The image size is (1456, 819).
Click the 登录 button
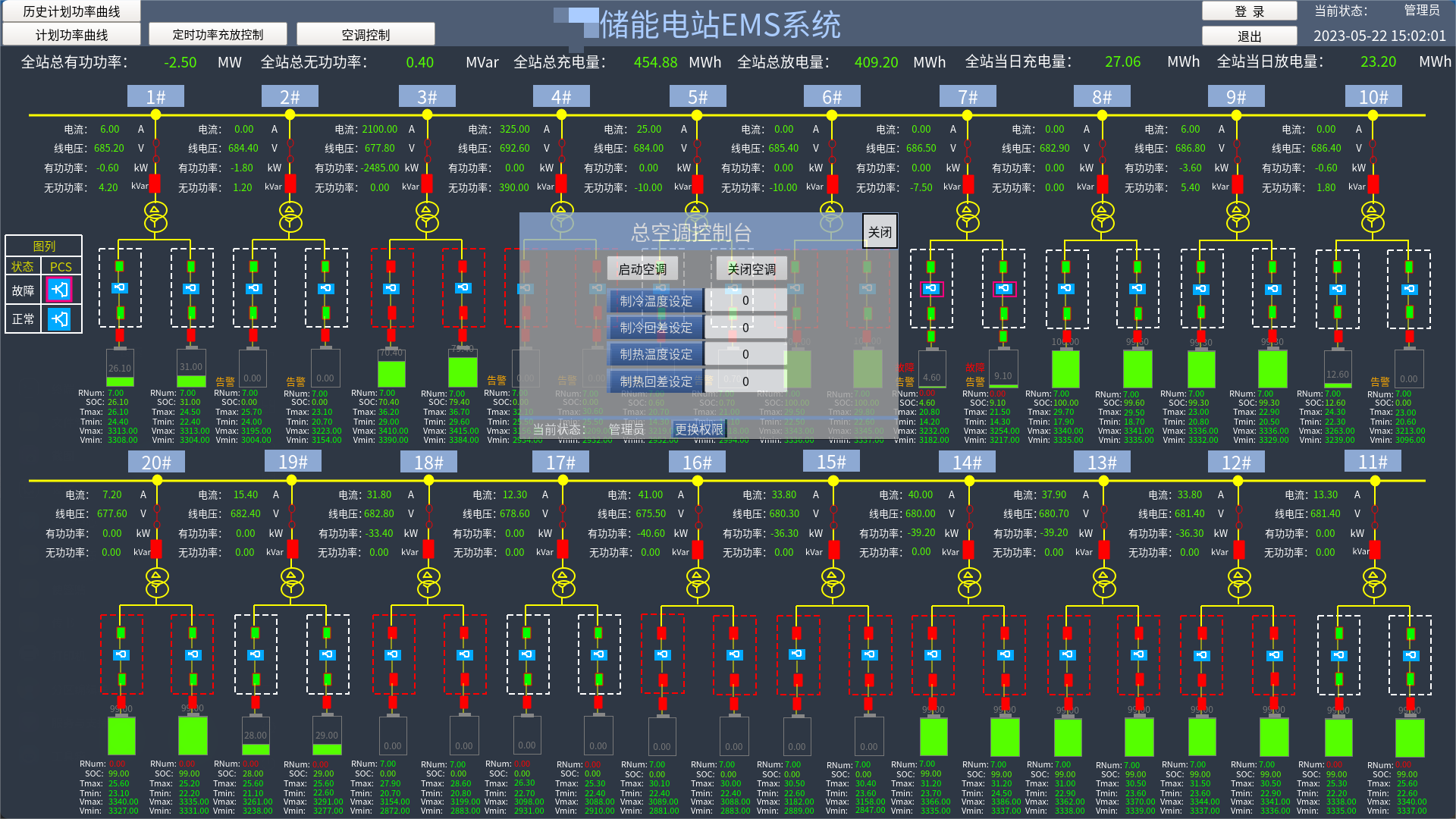click(x=1249, y=11)
